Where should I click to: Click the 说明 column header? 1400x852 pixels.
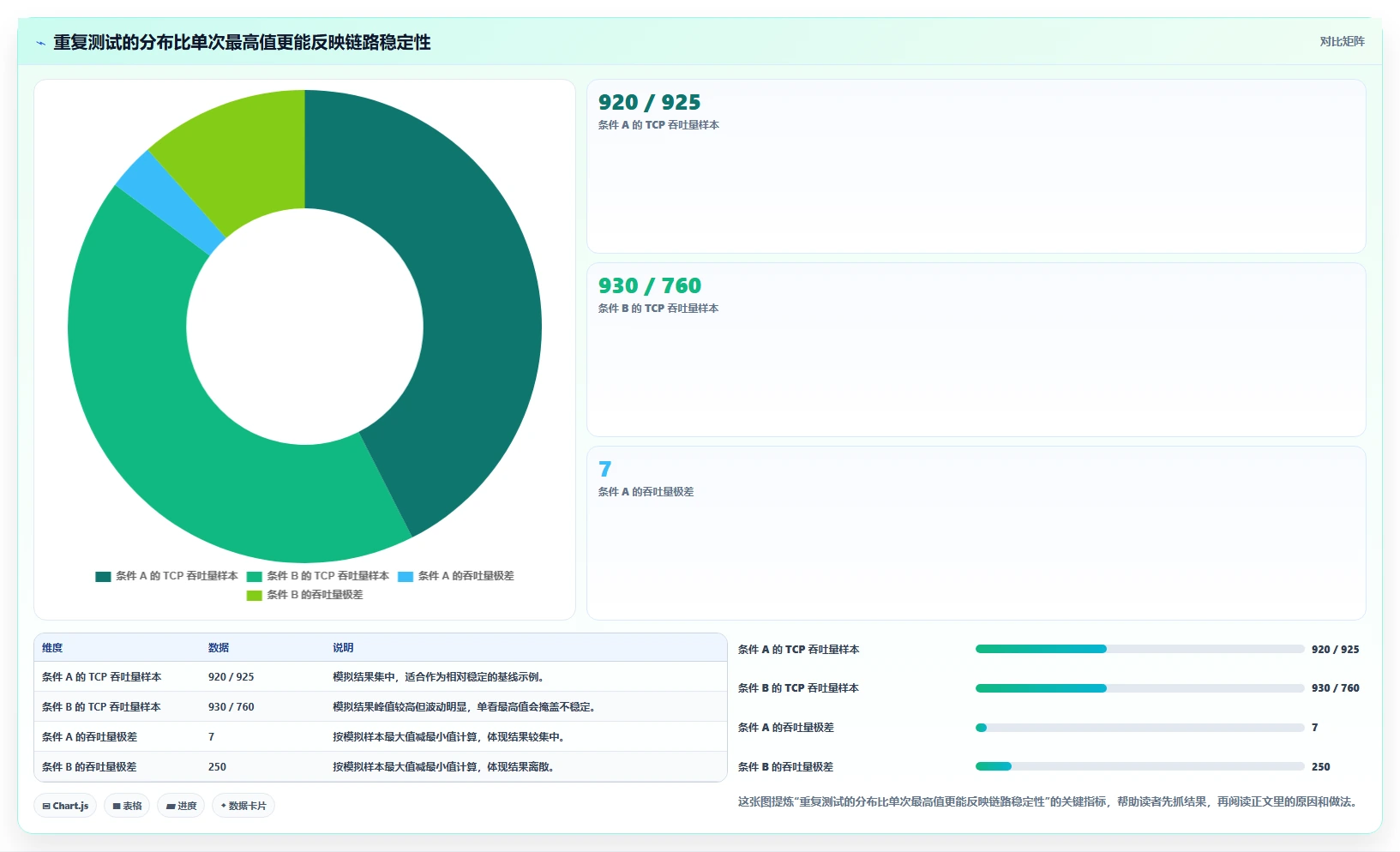coord(343,648)
